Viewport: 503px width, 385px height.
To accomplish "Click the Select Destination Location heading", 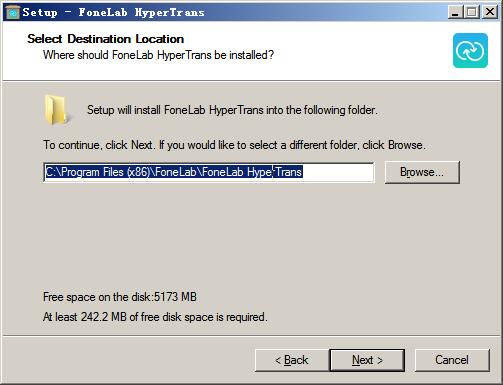I will pos(106,39).
